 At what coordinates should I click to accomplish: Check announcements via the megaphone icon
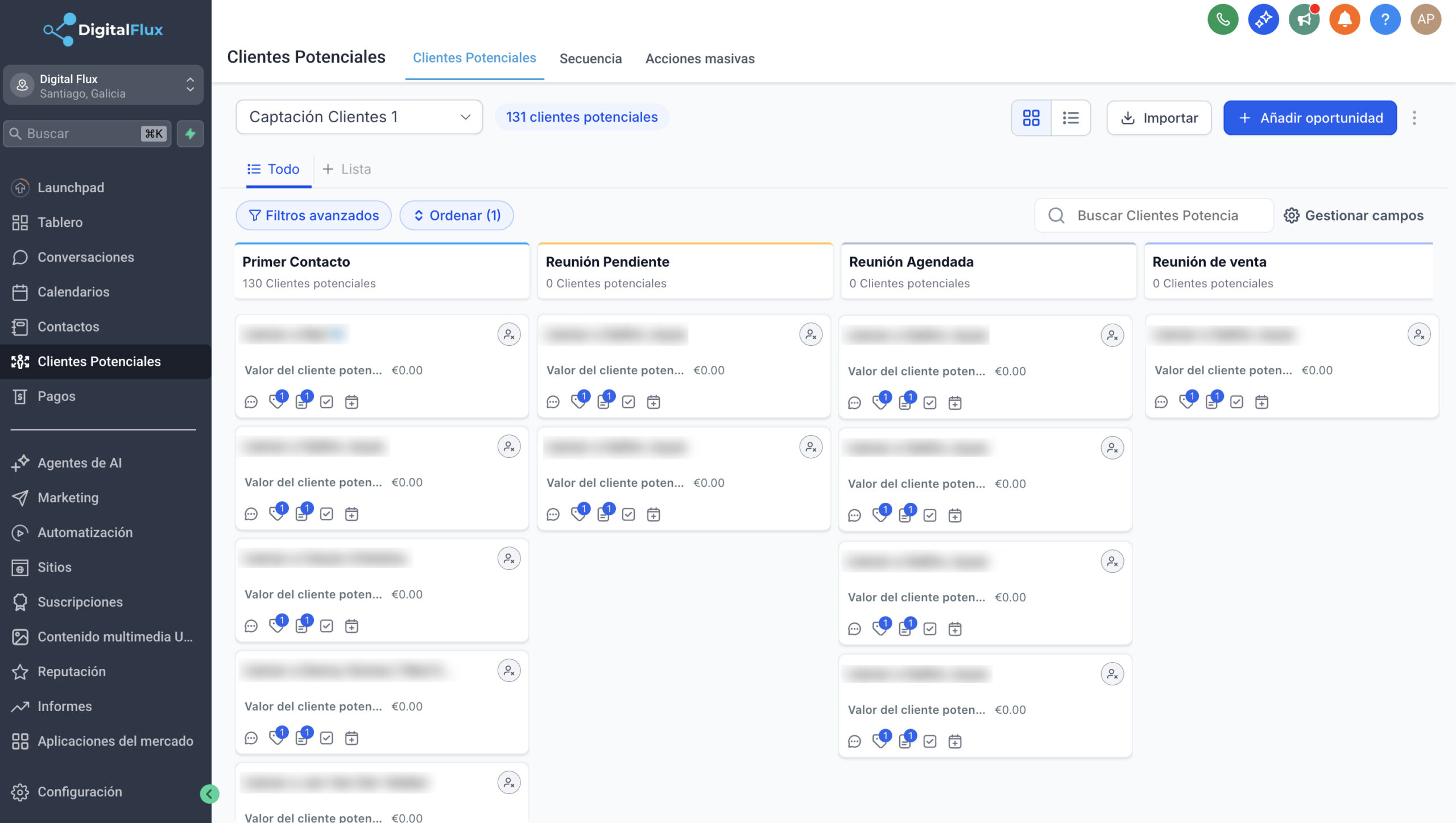1304,19
